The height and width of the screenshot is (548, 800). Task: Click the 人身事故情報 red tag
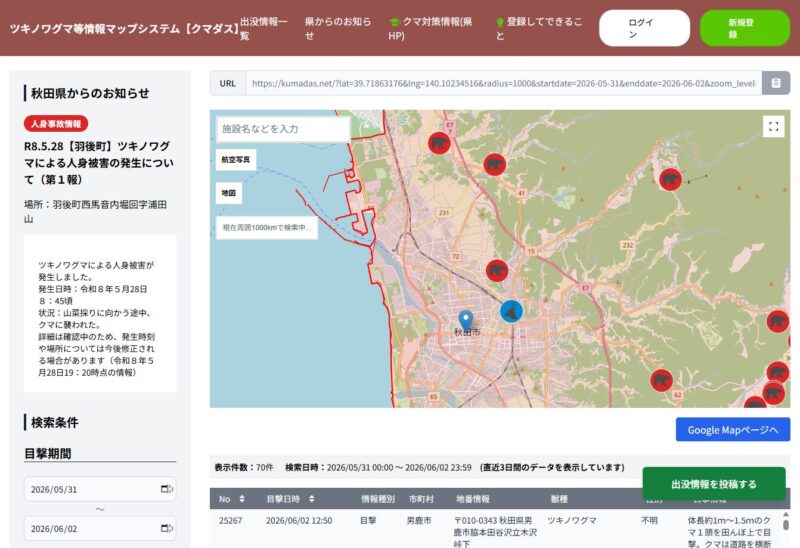[56, 123]
